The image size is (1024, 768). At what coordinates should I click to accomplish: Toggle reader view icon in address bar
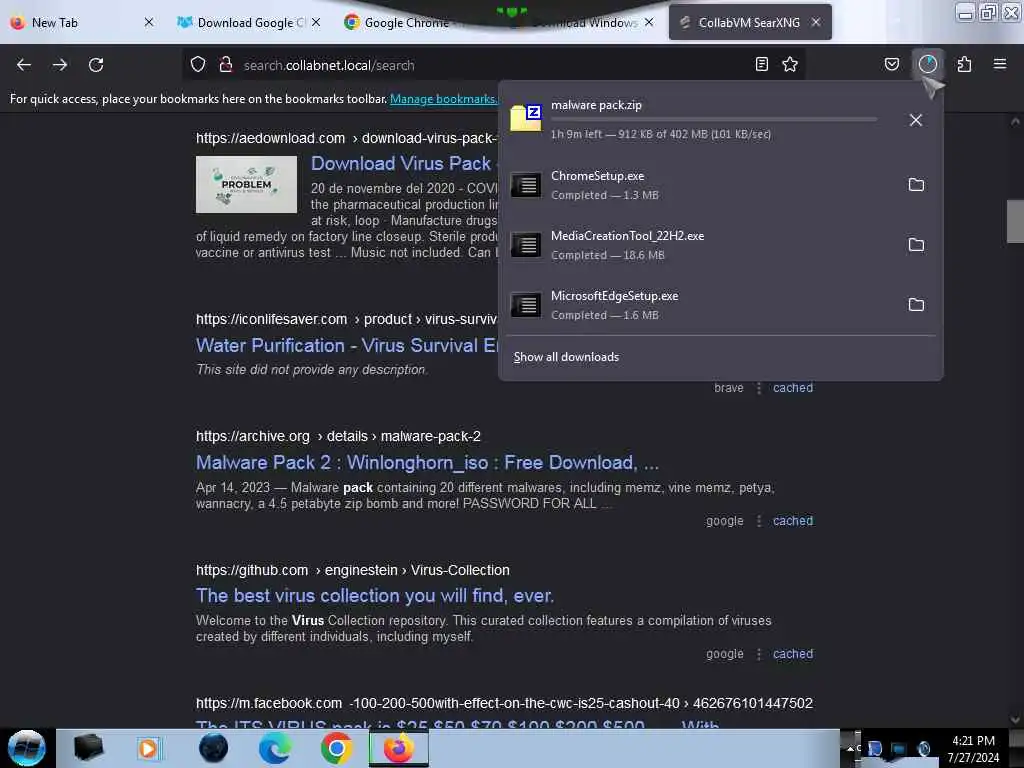[x=761, y=64]
